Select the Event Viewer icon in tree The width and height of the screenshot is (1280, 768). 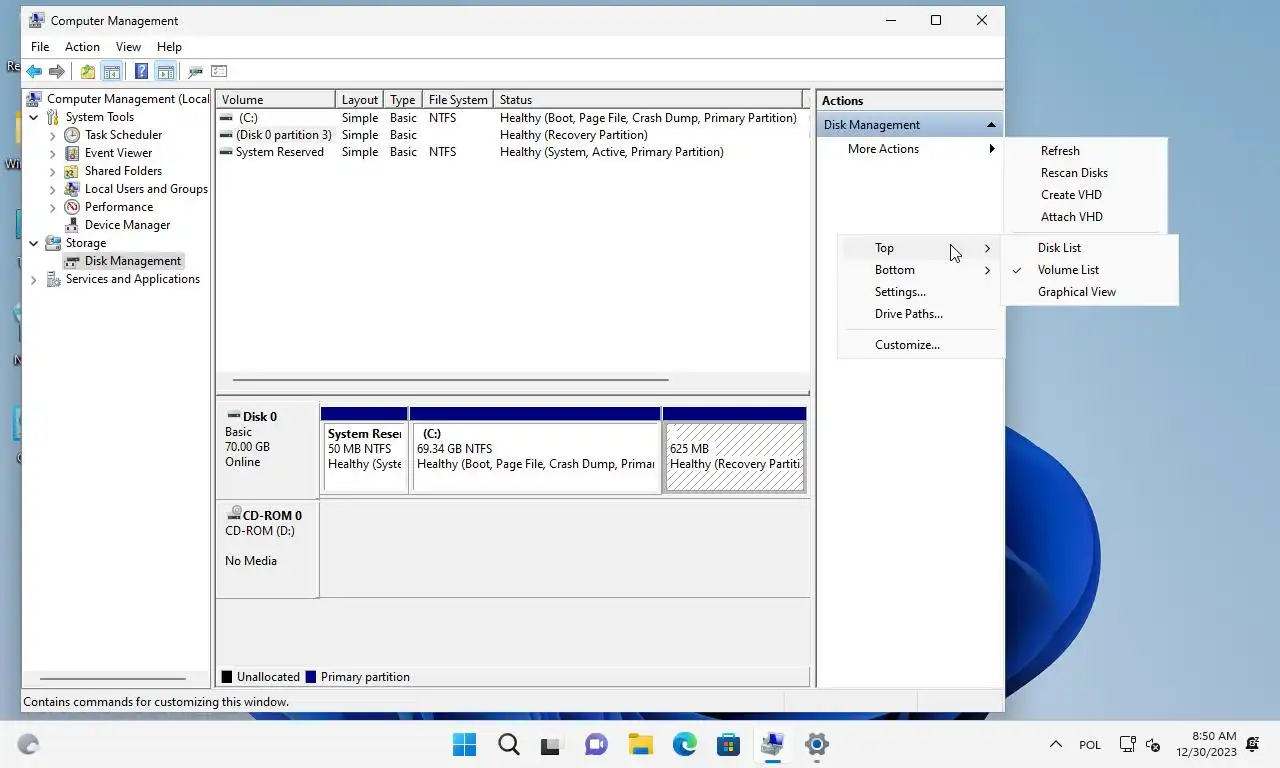tap(72, 153)
